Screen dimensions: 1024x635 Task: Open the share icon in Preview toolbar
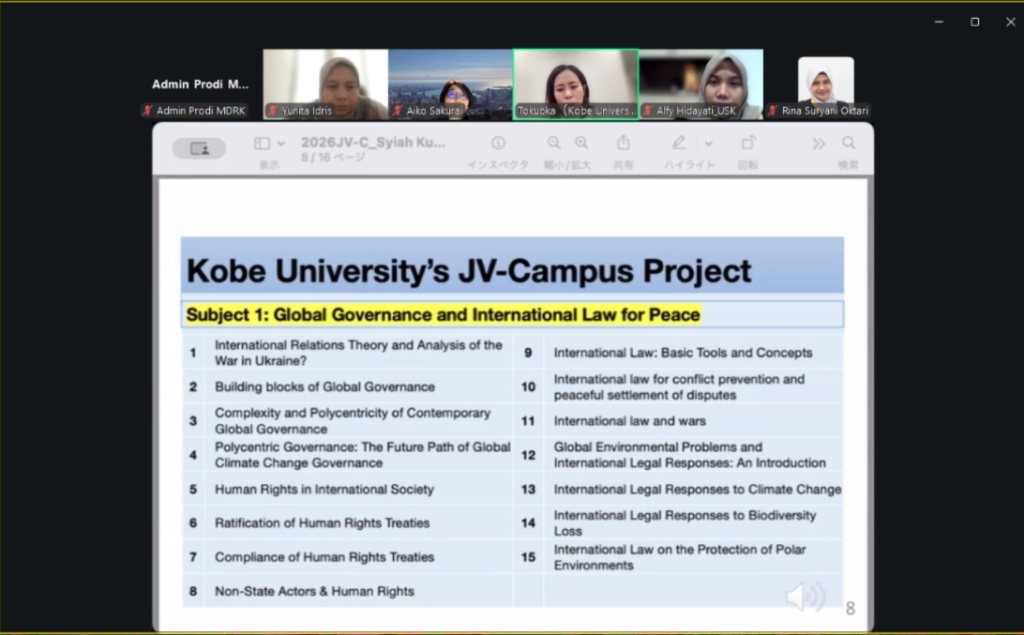point(624,142)
